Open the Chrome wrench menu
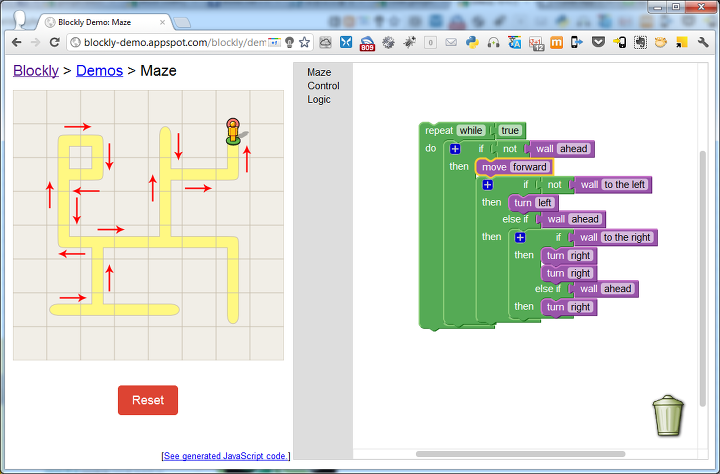 (703, 43)
